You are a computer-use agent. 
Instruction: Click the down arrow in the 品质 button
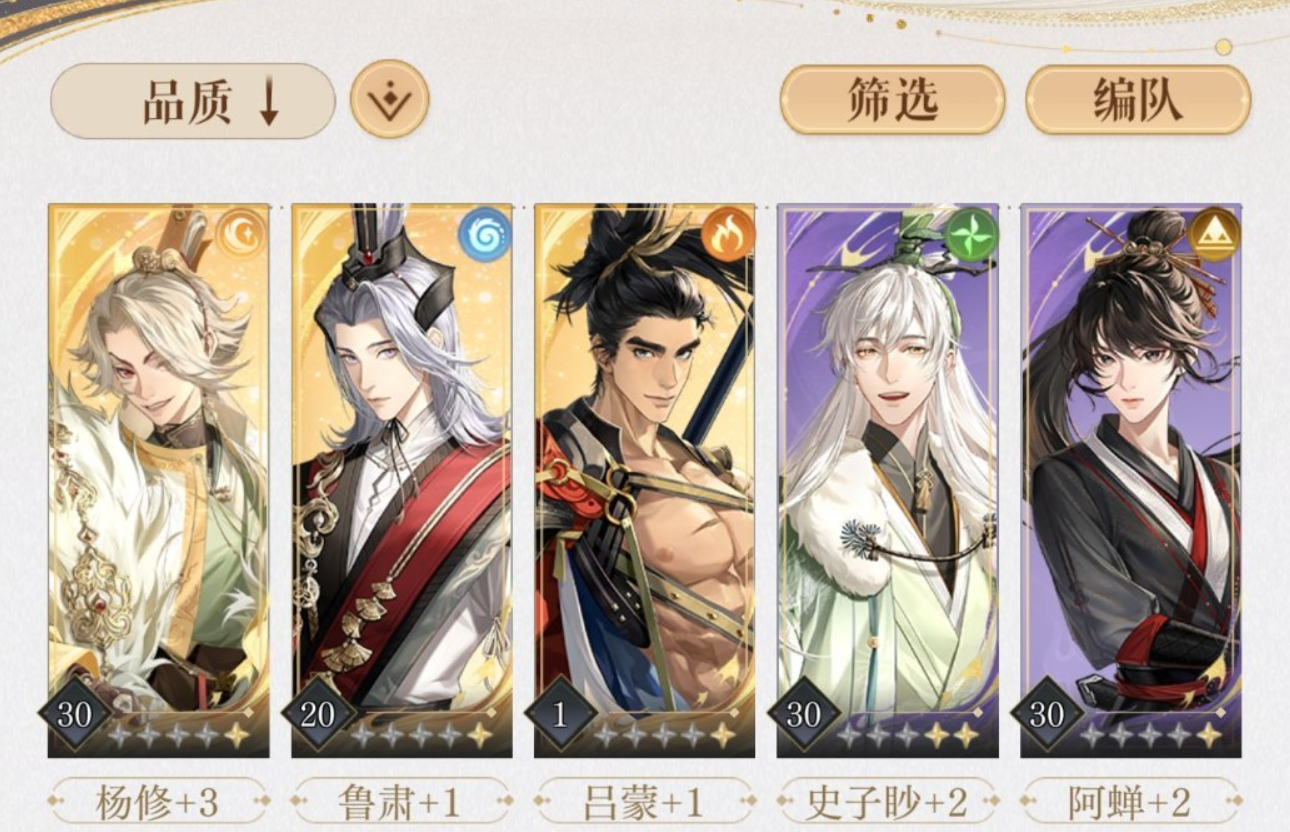click(269, 103)
